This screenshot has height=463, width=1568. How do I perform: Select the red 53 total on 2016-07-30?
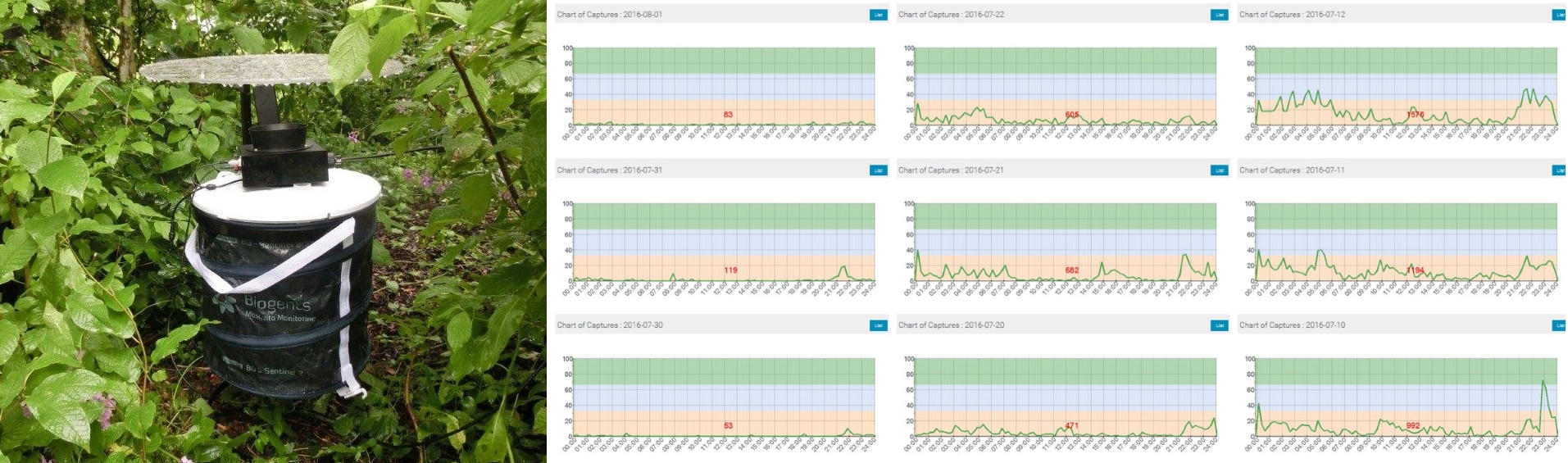(728, 425)
